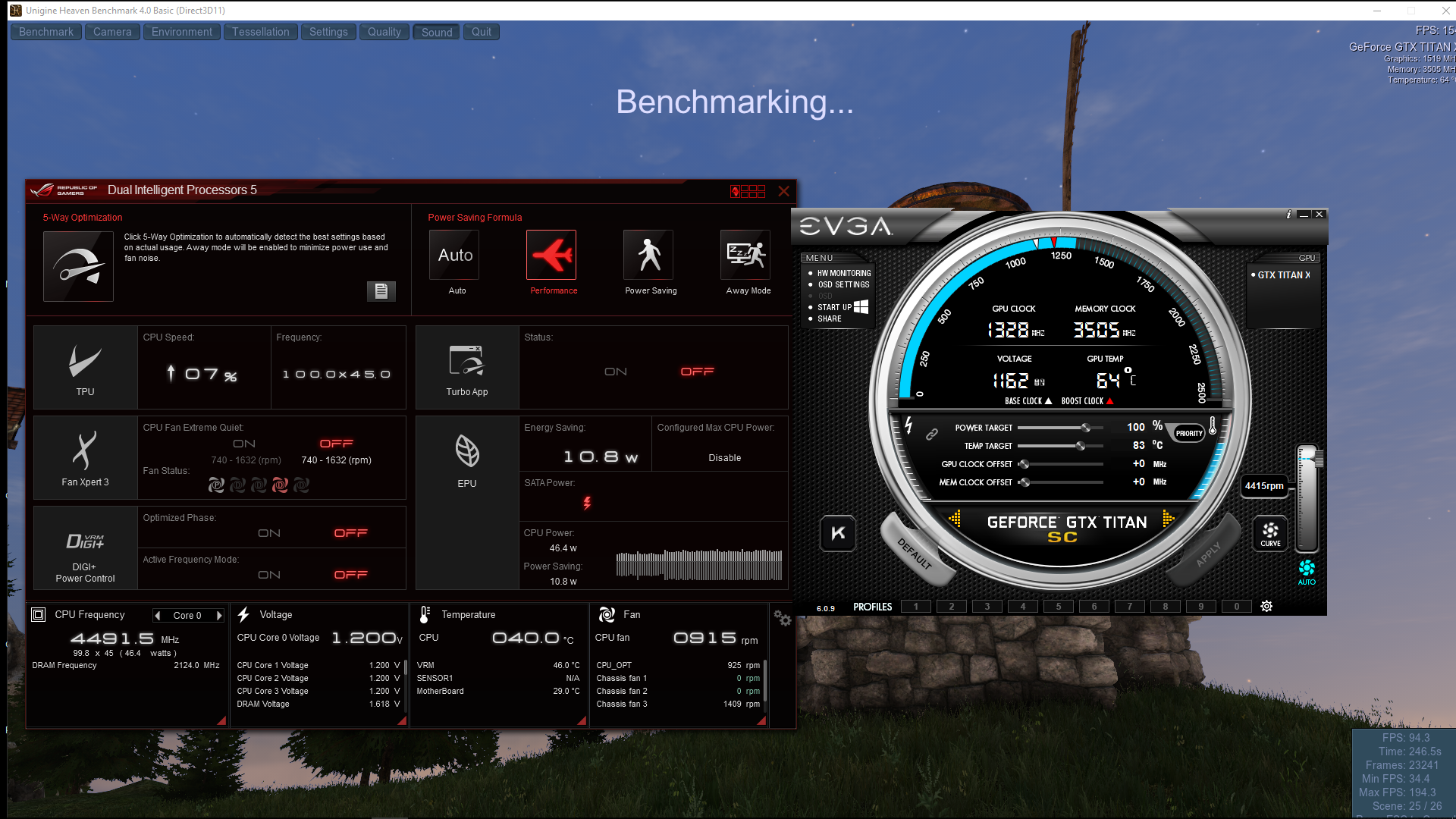
Task: Open the EVGA fan Curve editor
Action: [x=1270, y=533]
